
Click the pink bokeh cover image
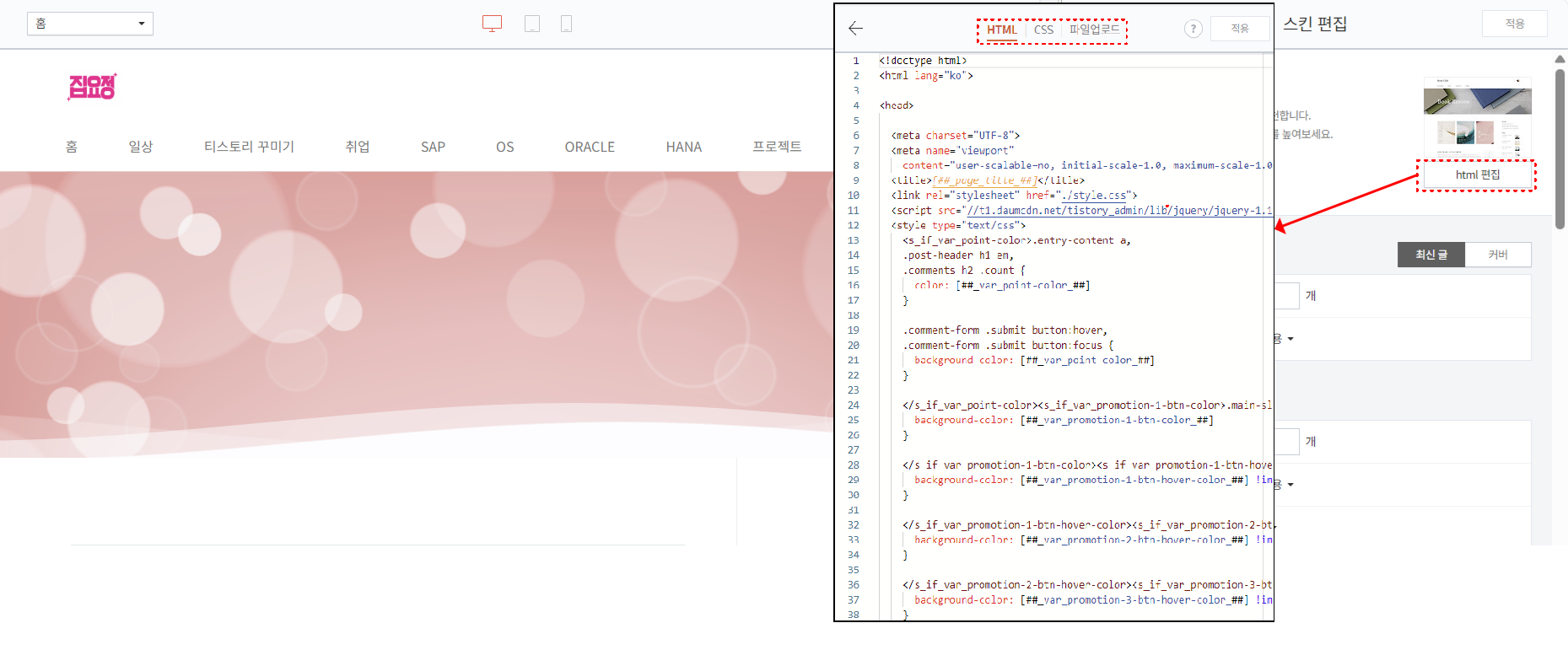417,314
